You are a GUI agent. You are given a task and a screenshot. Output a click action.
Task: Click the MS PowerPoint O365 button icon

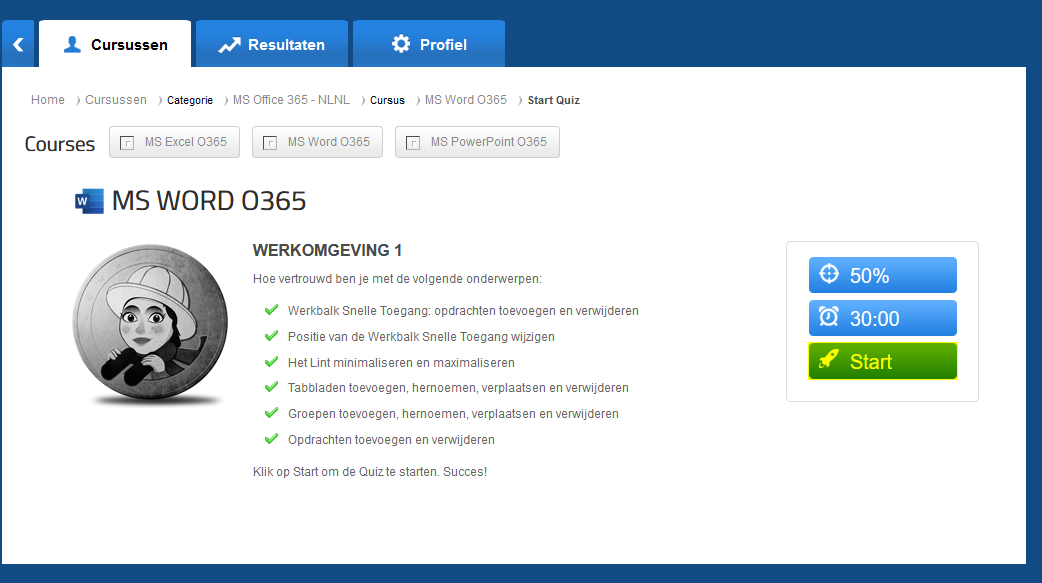click(x=413, y=142)
